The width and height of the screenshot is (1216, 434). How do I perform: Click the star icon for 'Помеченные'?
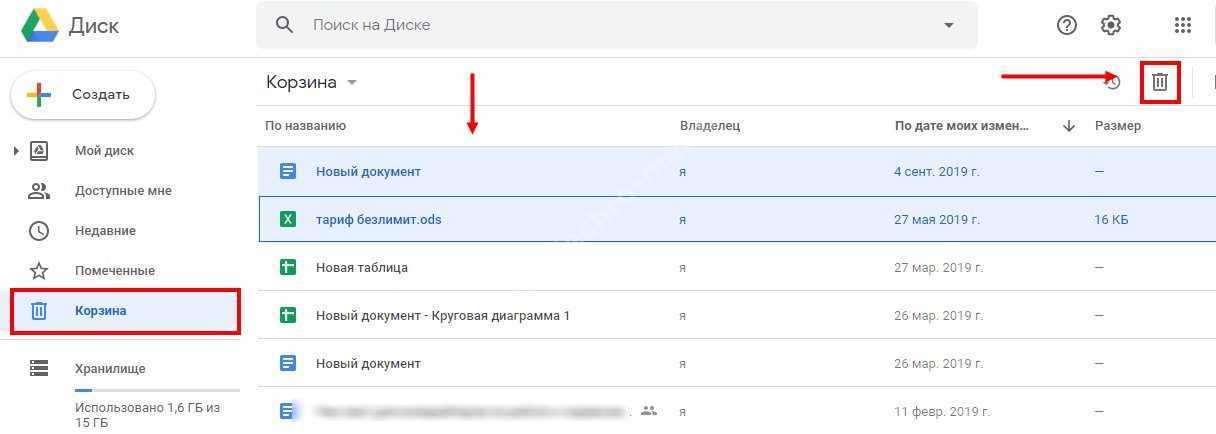point(39,271)
